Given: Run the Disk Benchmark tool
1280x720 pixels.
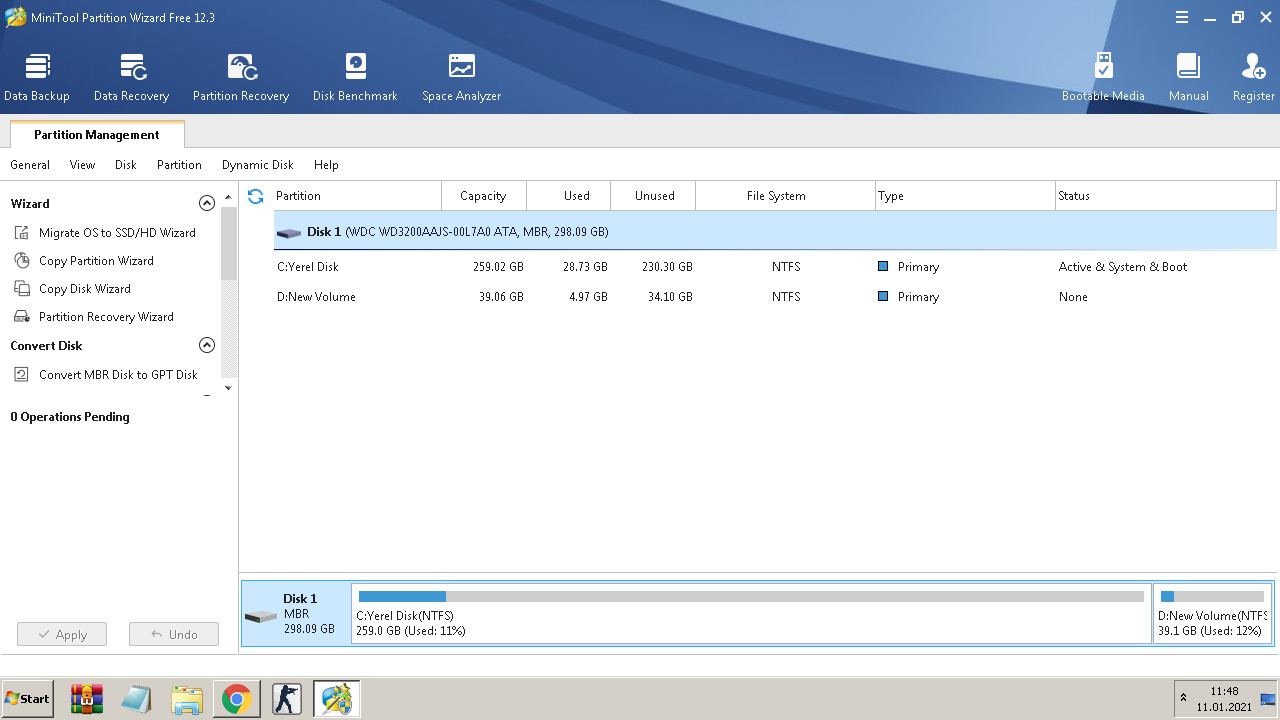Looking at the screenshot, I should click(x=355, y=78).
